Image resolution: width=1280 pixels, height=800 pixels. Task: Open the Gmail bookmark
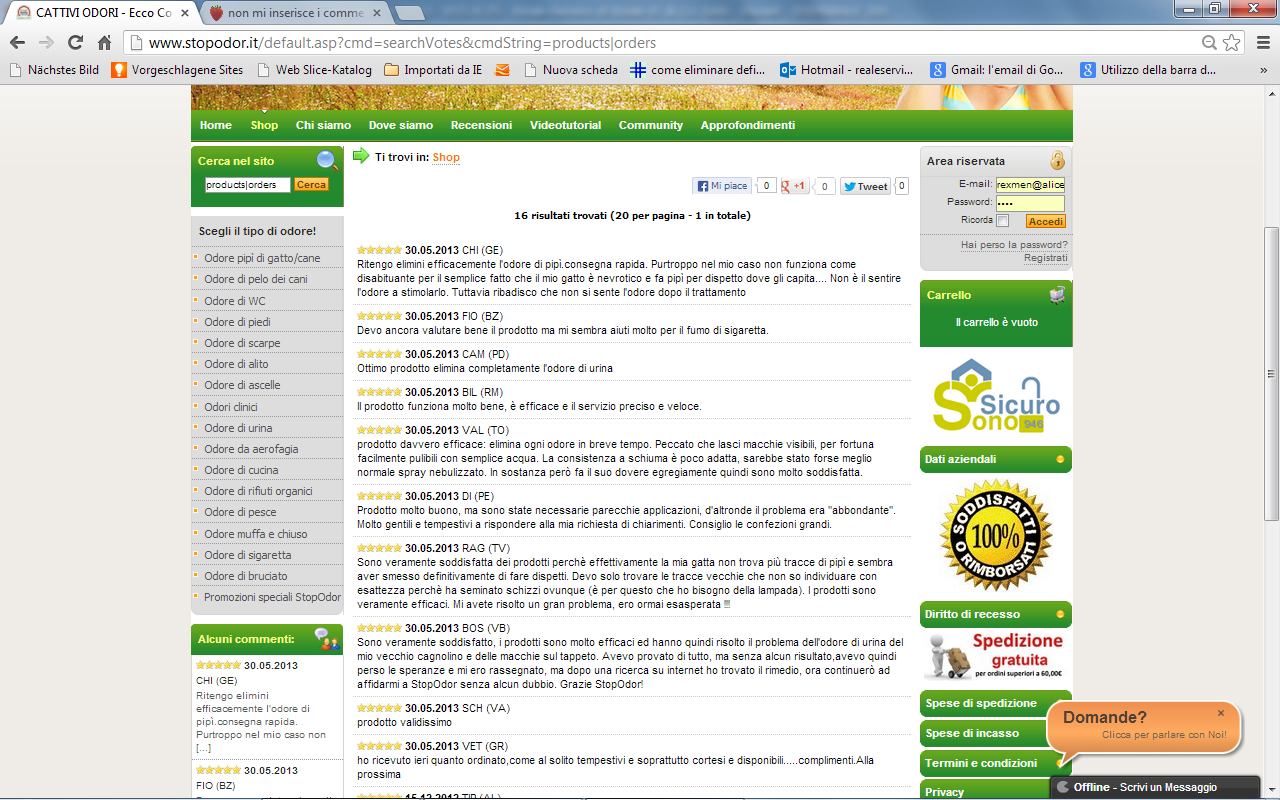coord(997,70)
